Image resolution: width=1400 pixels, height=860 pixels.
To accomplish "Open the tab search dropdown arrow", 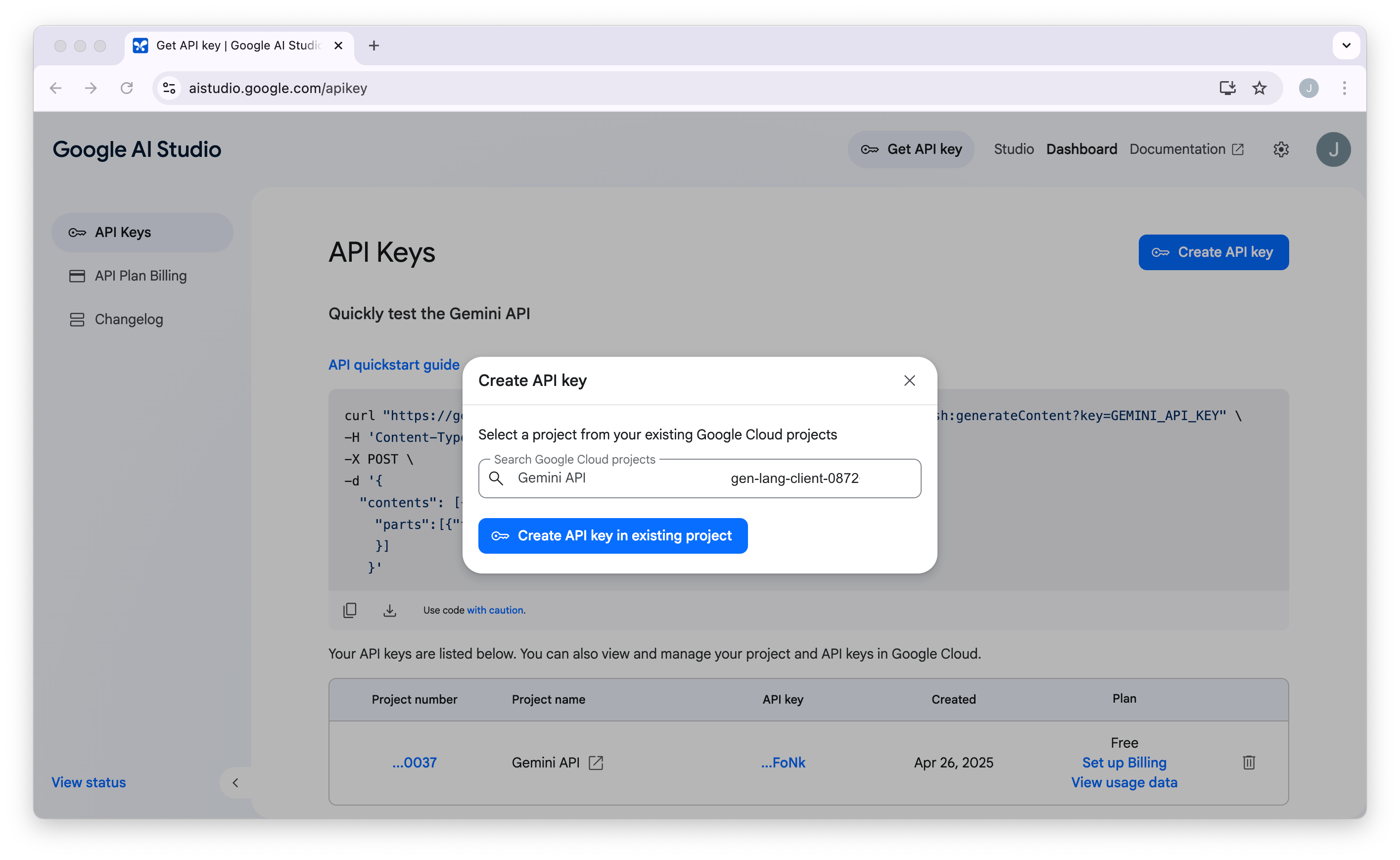I will [x=1346, y=46].
